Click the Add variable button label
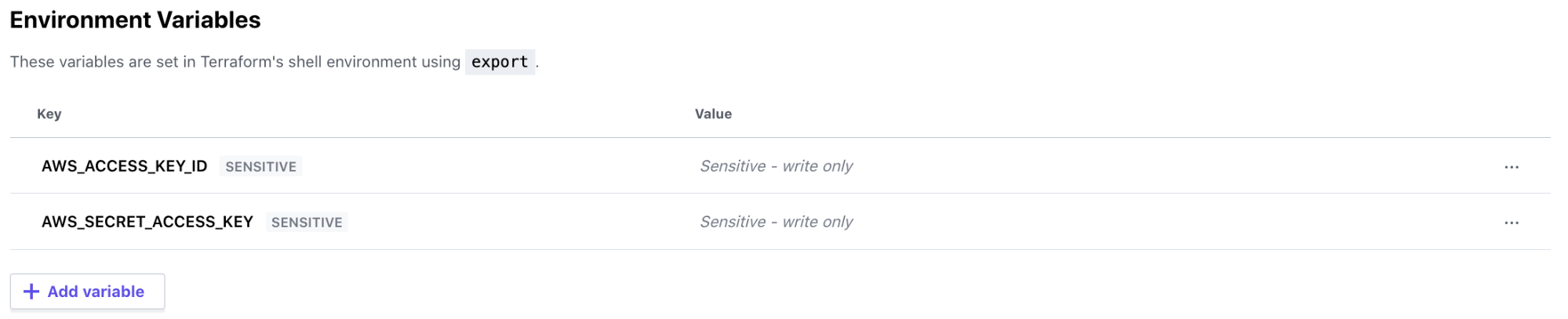Viewport: 1568px width, 319px height. (96, 292)
